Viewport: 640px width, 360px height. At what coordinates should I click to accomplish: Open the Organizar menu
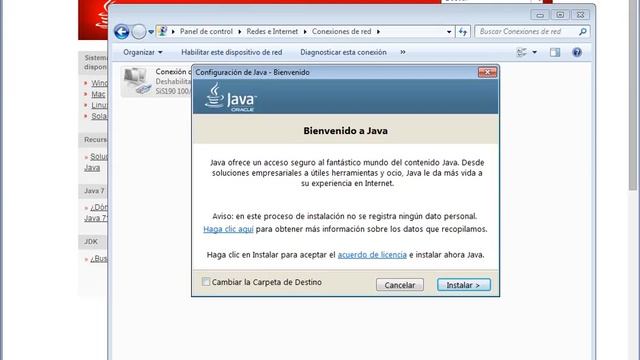[x=143, y=52]
